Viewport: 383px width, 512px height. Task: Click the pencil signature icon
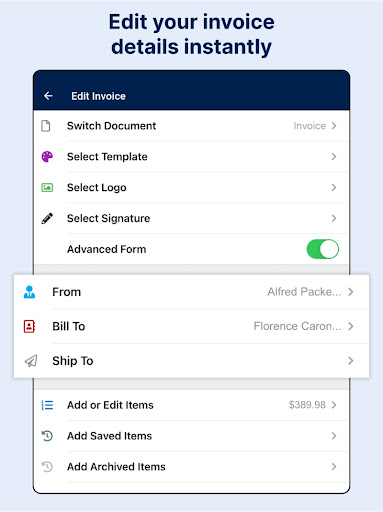point(47,218)
